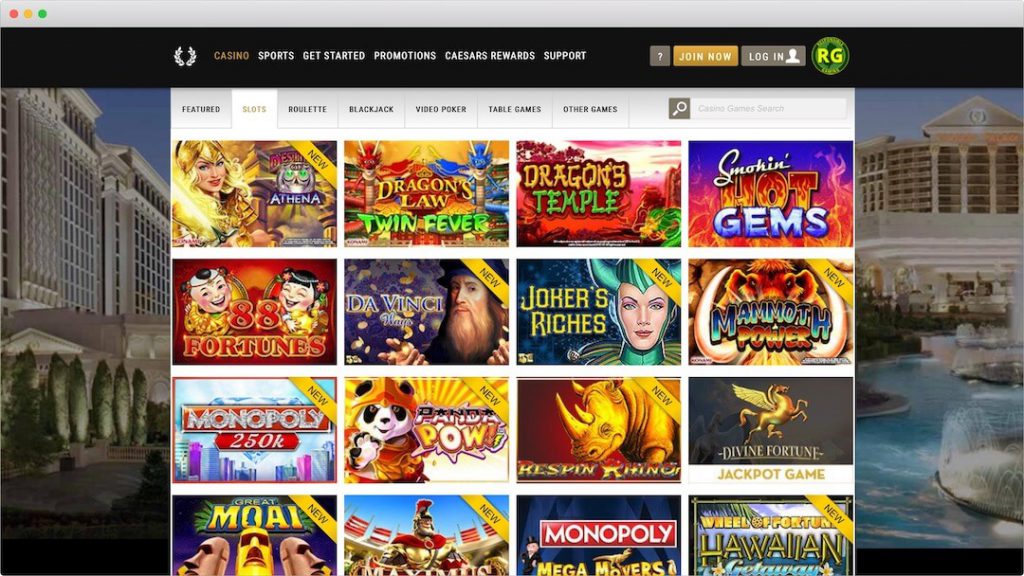Open the Monopoly 250k slot thumbnail
Viewport: 1024px width, 576px height.
coord(255,430)
